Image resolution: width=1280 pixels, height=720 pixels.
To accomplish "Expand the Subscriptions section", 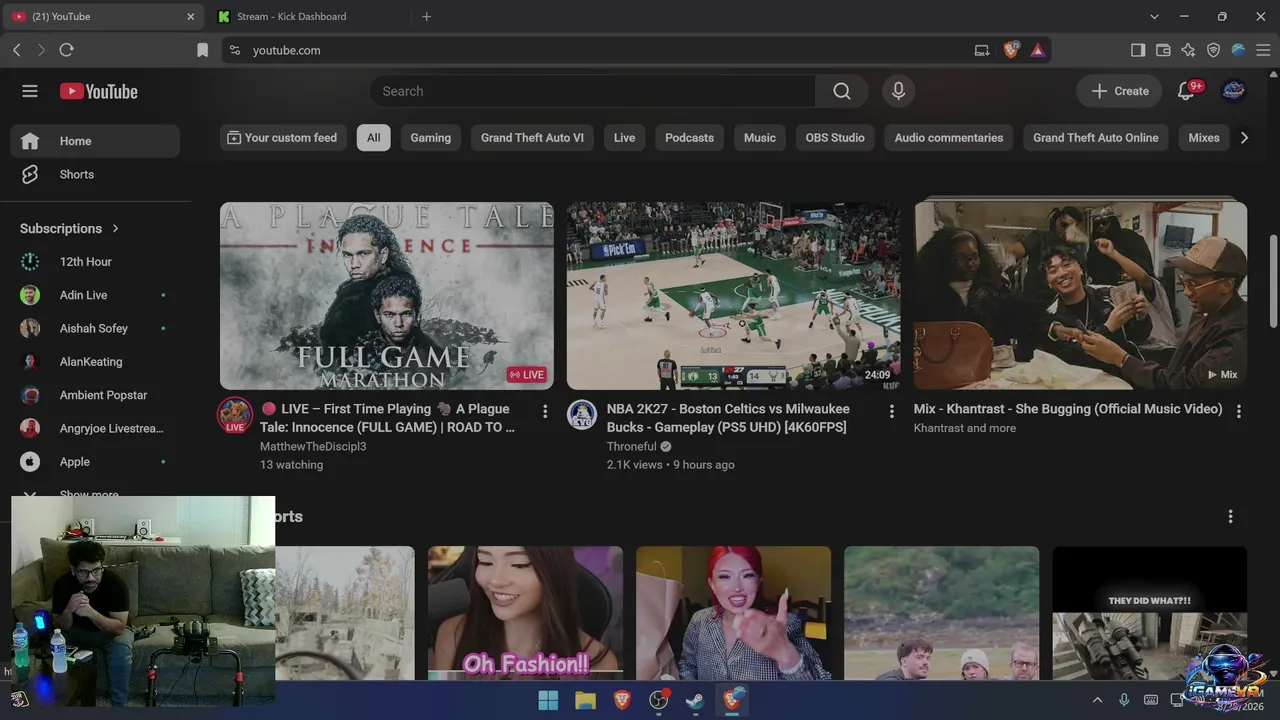I will click(x=70, y=228).
